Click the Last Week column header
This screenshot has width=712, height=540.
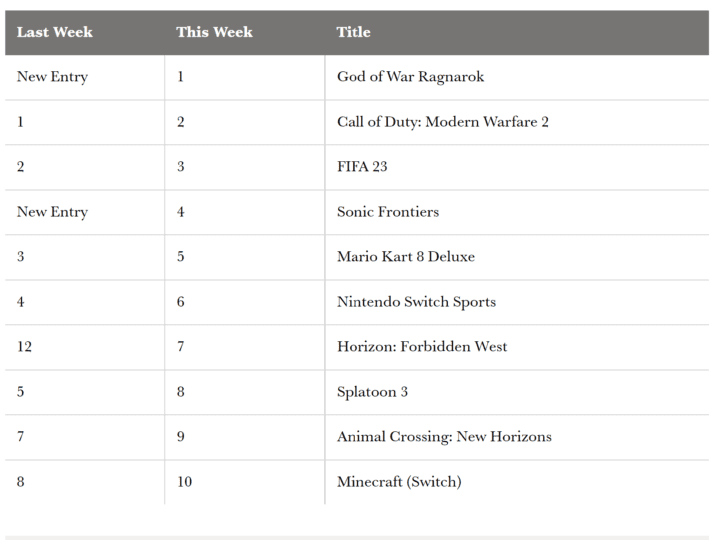pos(54,32)
